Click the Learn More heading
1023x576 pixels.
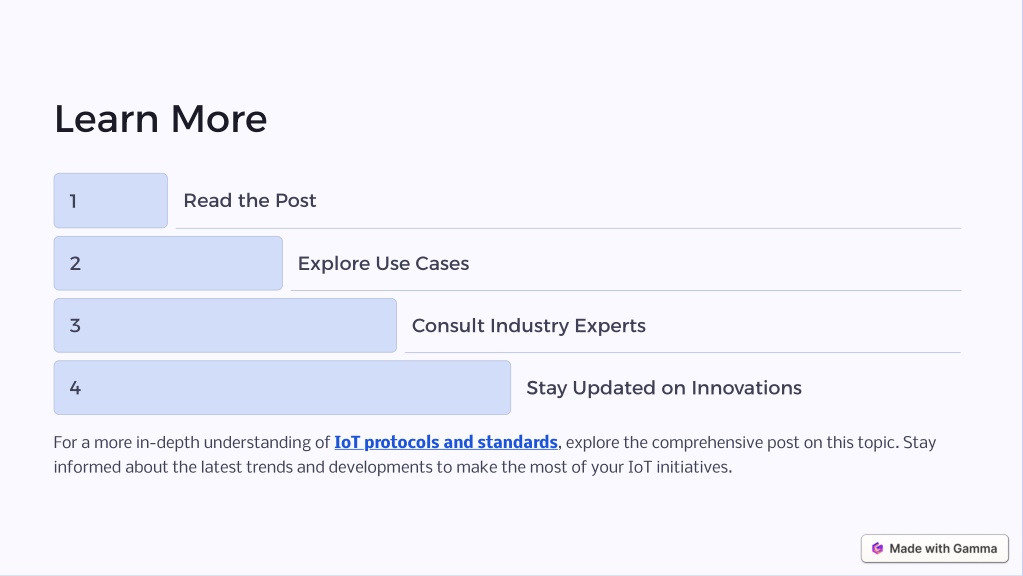pos(160,119)
